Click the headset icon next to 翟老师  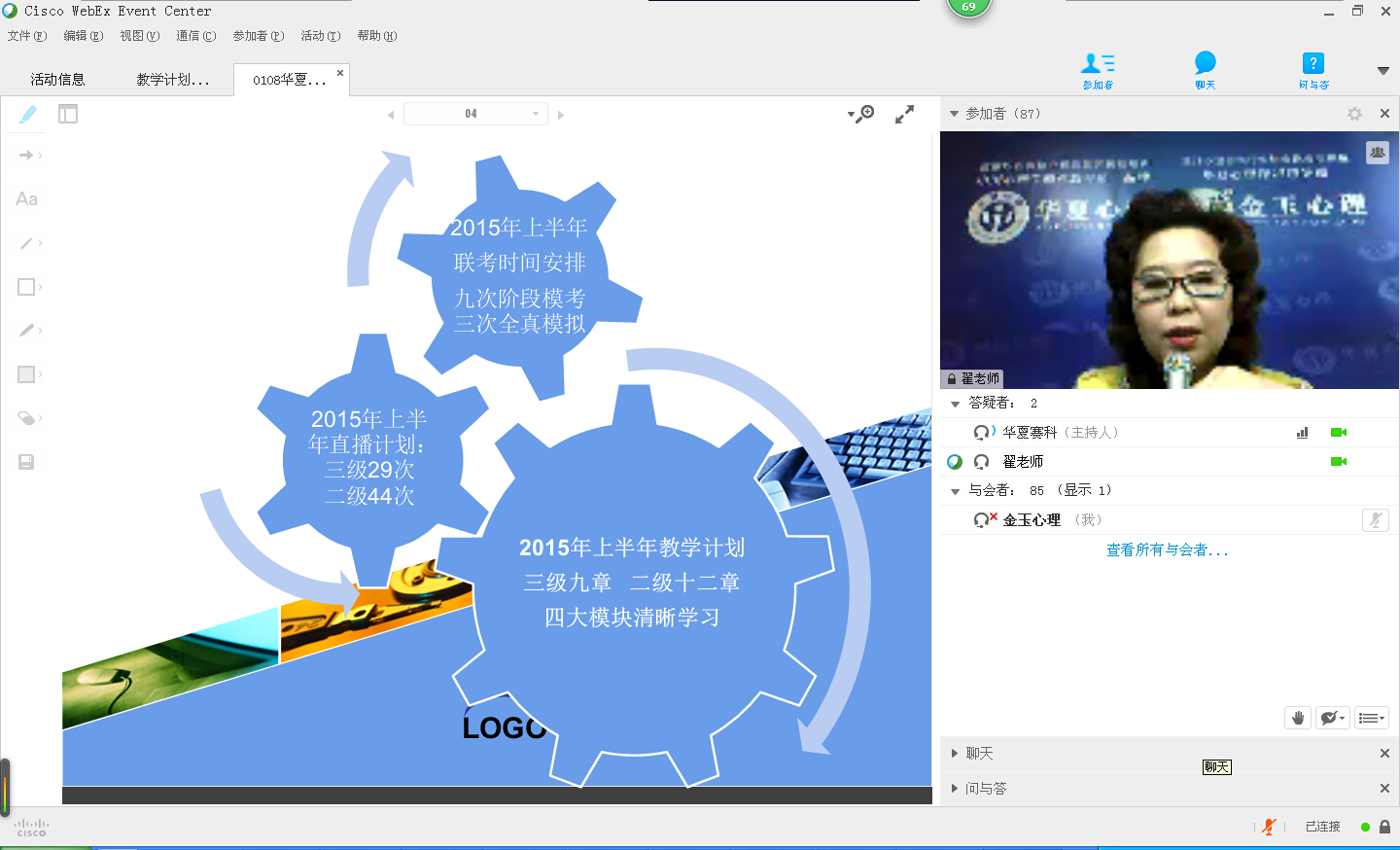[982, 462]
